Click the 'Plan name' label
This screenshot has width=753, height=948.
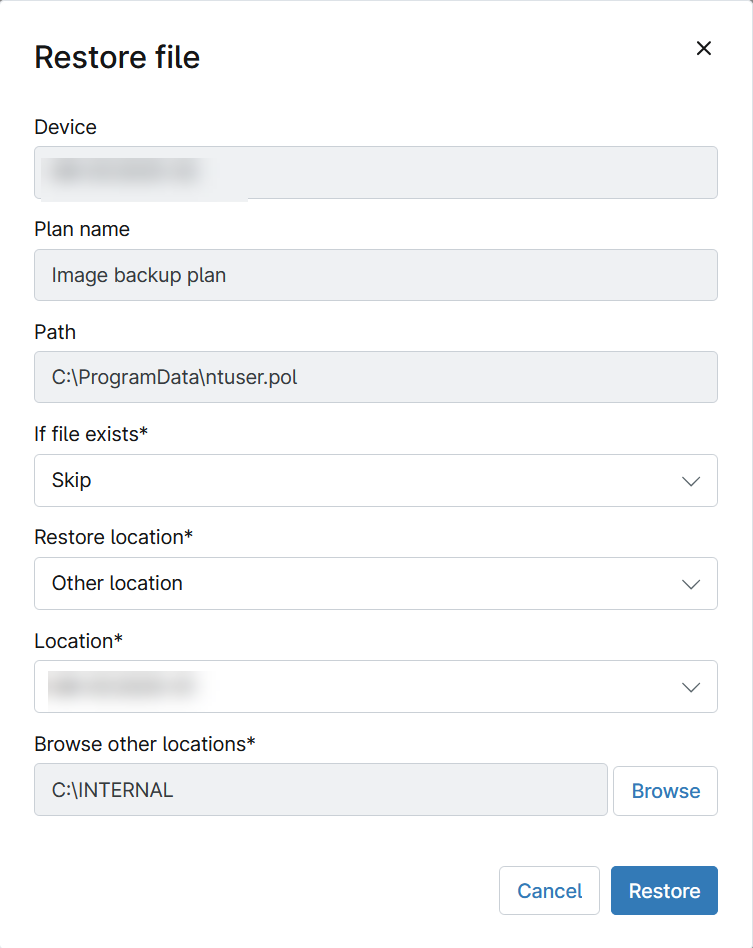(x=82, y=229)
